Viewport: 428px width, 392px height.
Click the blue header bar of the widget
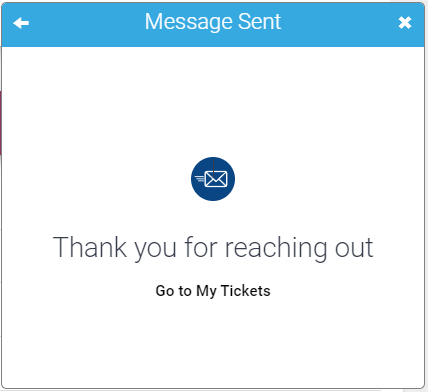tap(213, 25)
